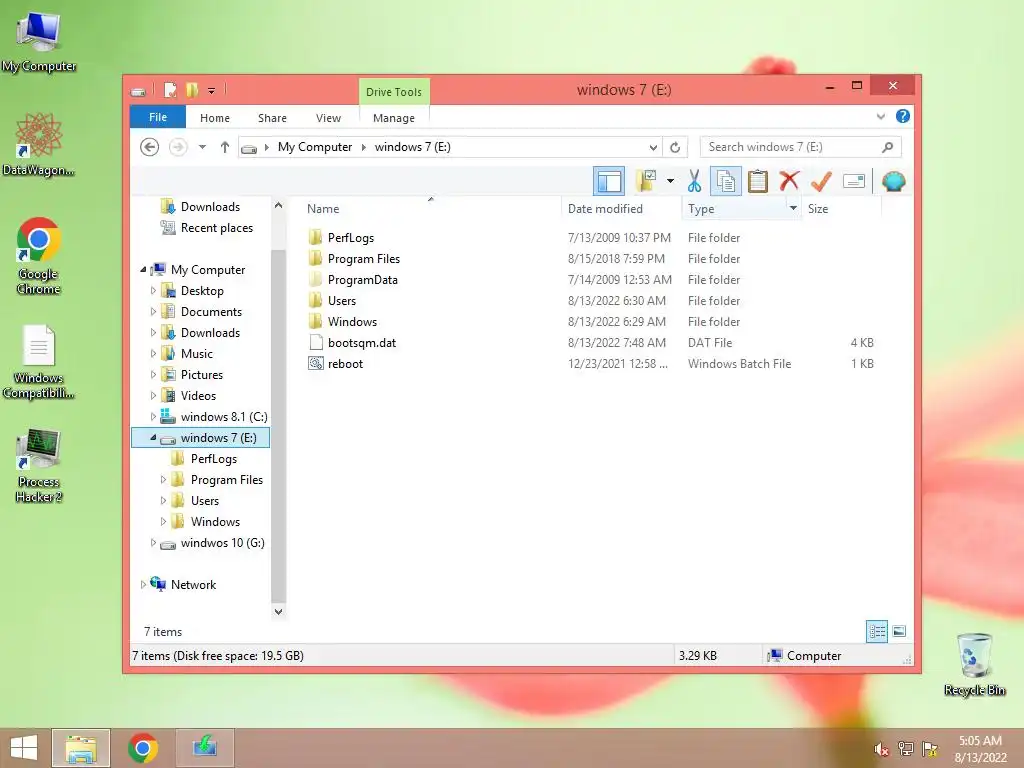This screenshot has width=1024, height=768.
Task: Open the Windows Start button
Action: [x=24, y=748]
